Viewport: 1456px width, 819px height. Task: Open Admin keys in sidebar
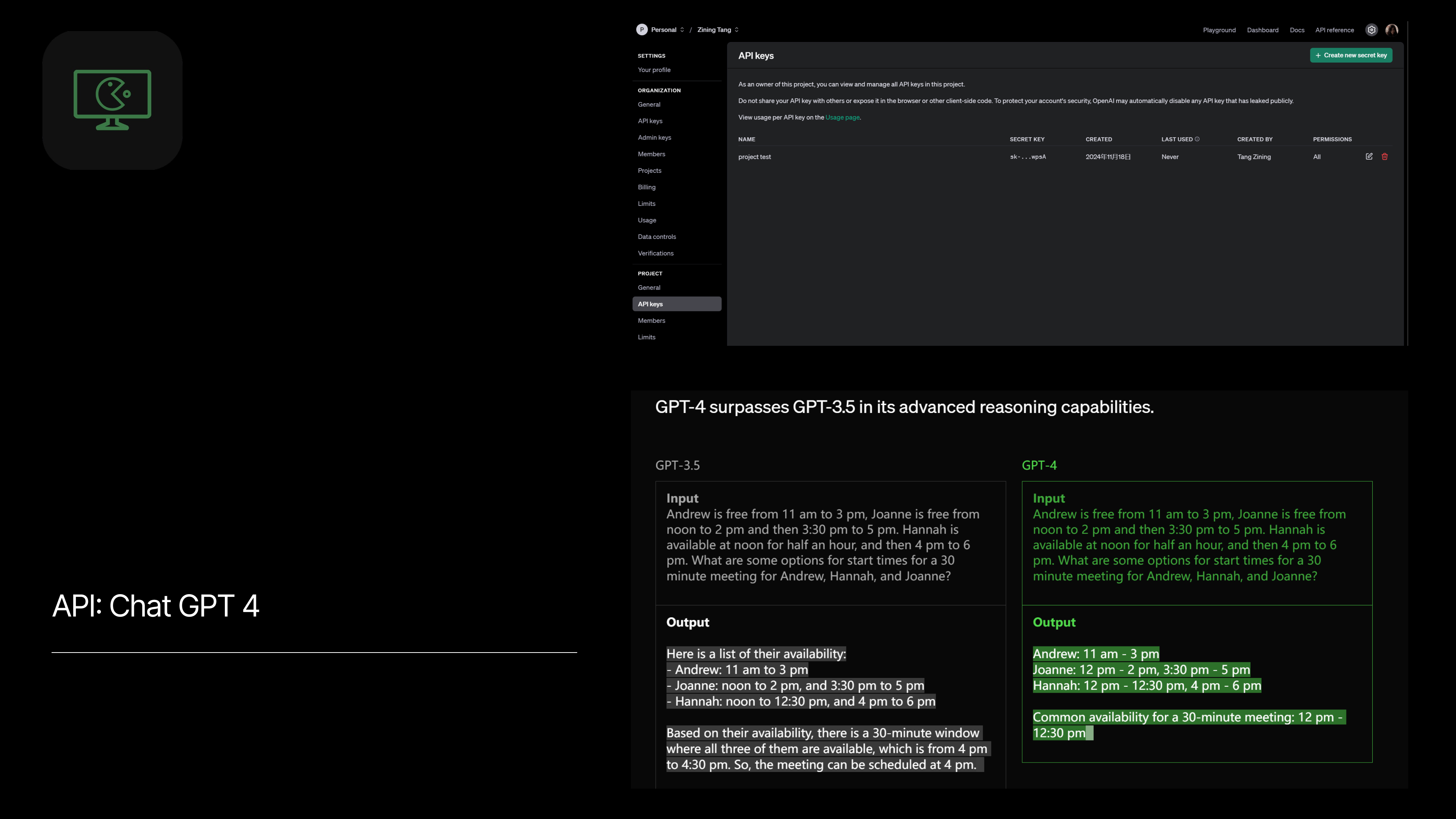pos(654,137)
